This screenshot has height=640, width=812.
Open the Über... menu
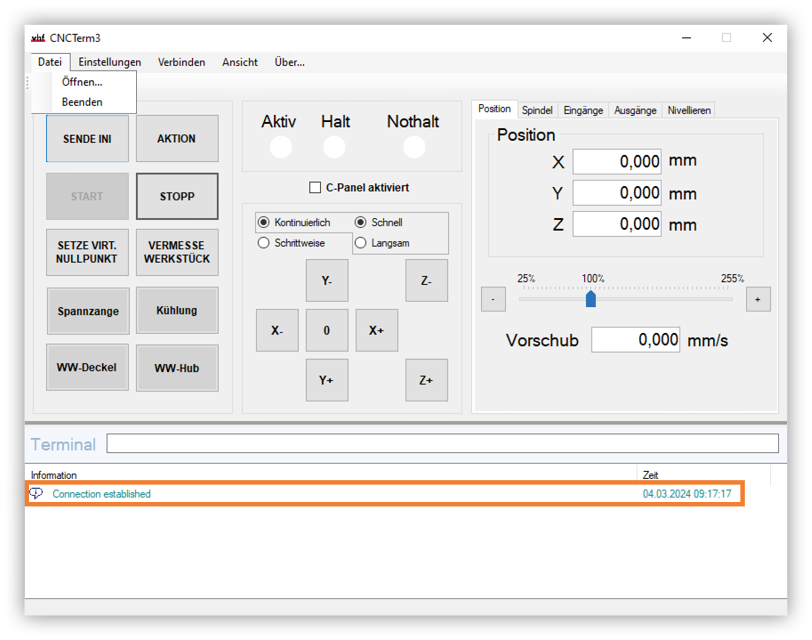coord(289,62)
